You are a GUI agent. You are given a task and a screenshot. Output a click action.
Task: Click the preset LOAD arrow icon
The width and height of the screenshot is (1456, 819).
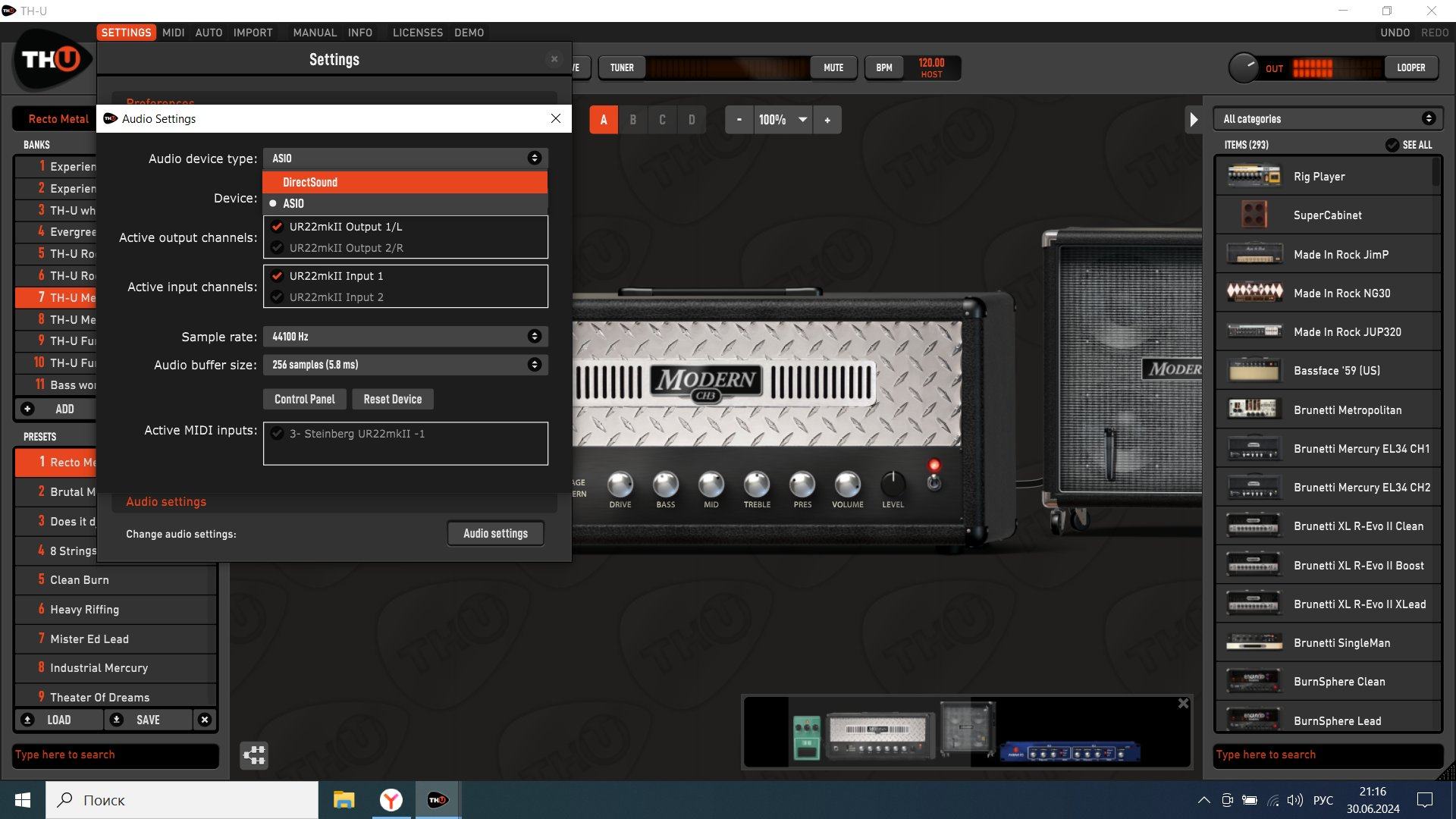click(27, 720)
